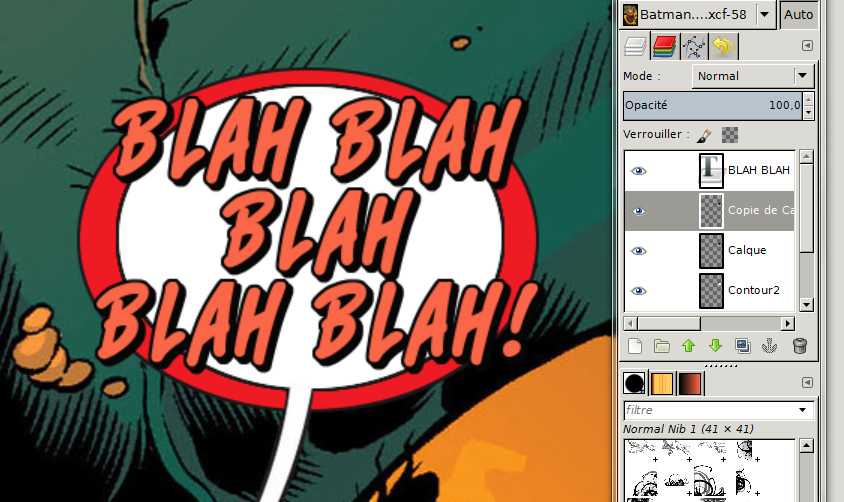The width and height of the screenshot is (844, 502).
Task: Hide the BLAH BLAH text layer
Action: click(638, 171)
